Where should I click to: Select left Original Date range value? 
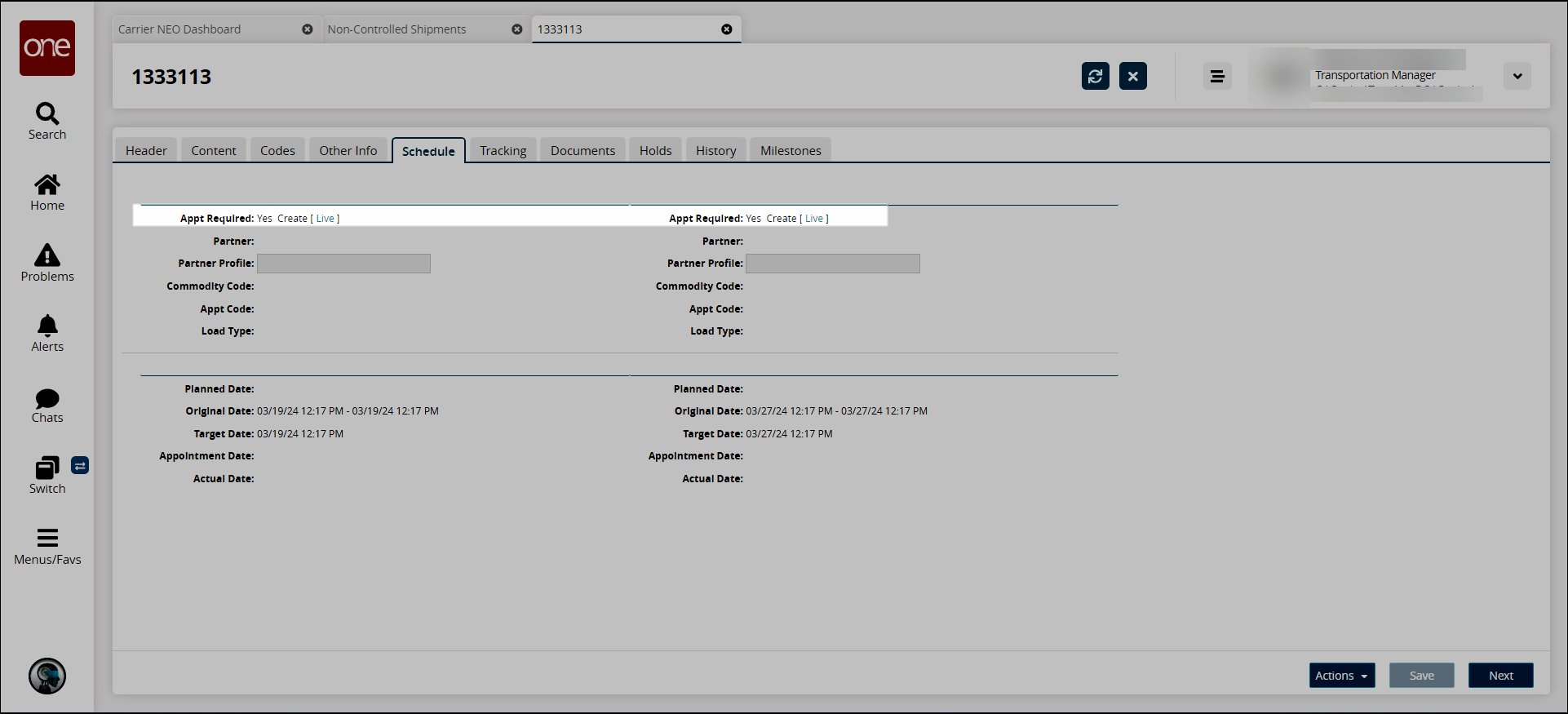[x=348, y=411]
